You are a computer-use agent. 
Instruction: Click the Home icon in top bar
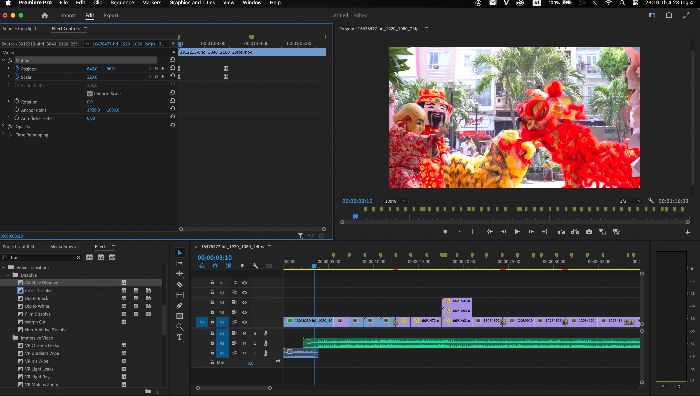click(x=44, y=15)
